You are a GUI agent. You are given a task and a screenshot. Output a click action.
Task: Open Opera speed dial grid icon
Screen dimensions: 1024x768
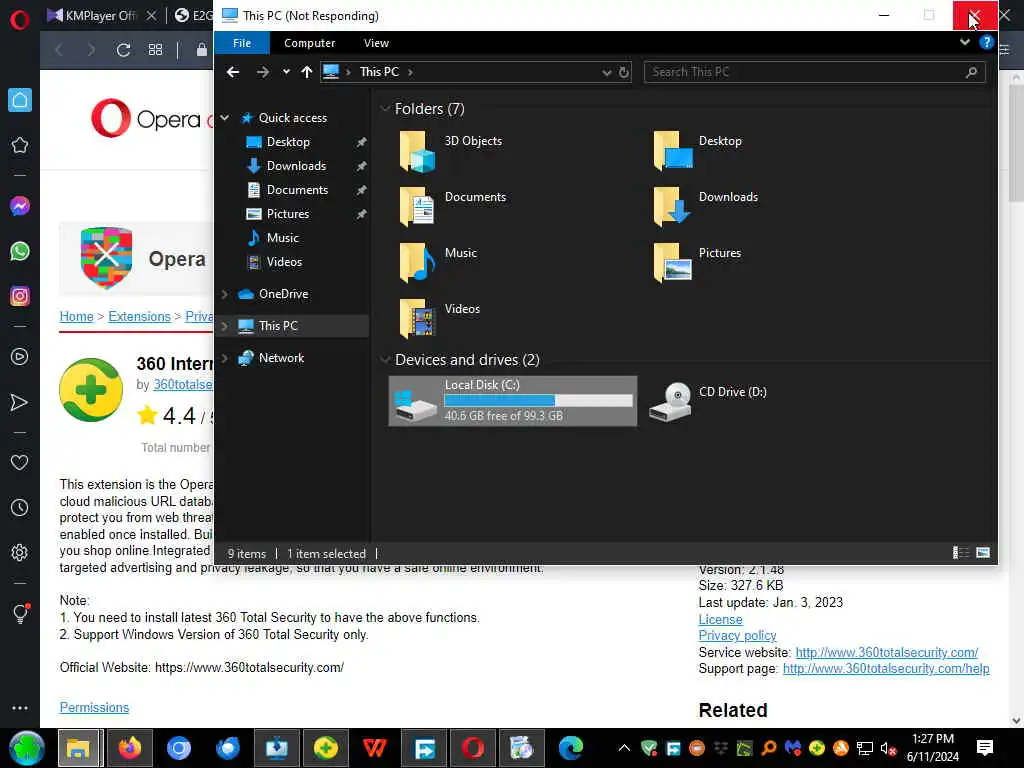coord(155,50)
